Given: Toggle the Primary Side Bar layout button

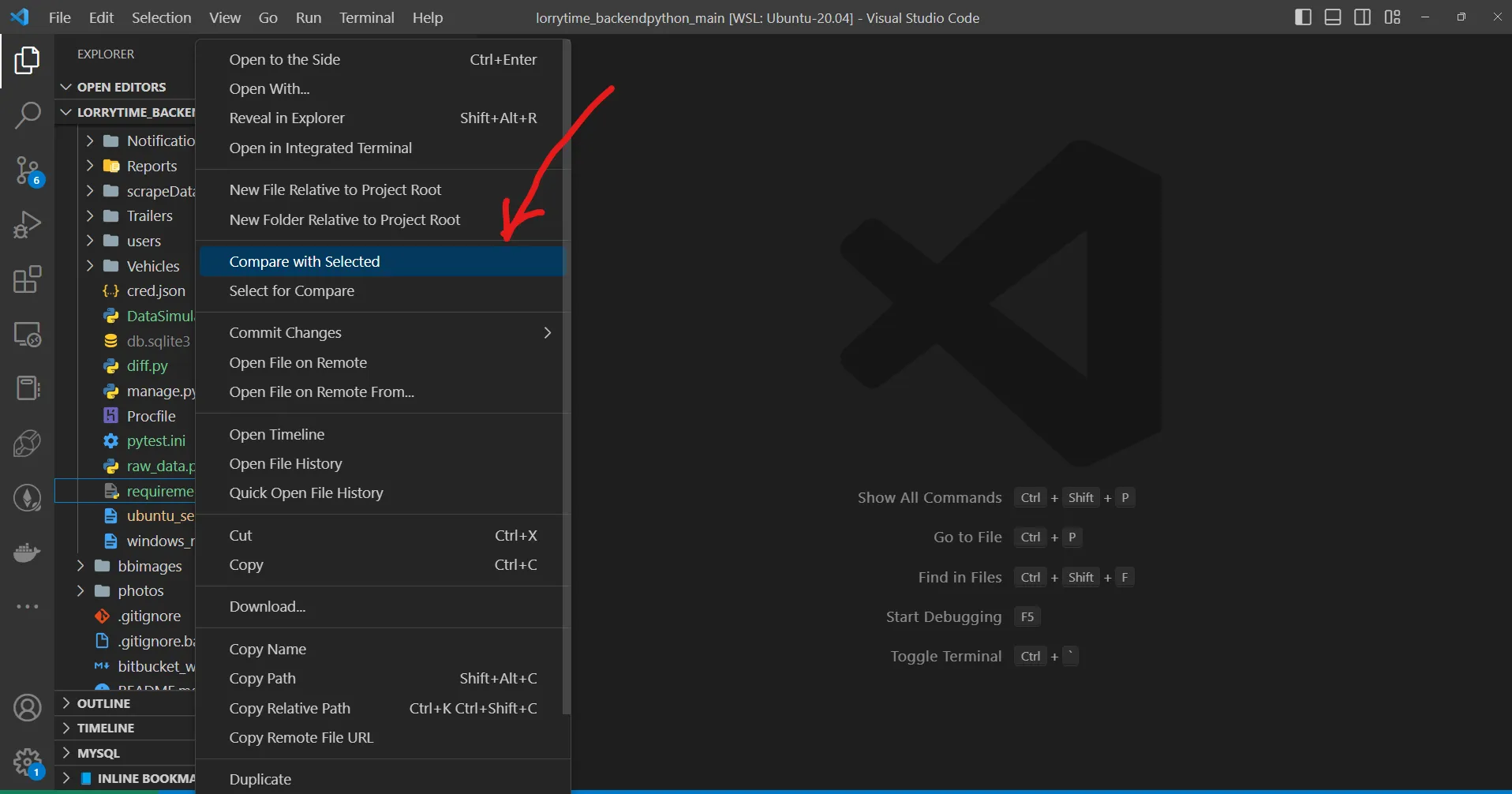Looking at the screenshot, I should click(x=1303, y=17).
